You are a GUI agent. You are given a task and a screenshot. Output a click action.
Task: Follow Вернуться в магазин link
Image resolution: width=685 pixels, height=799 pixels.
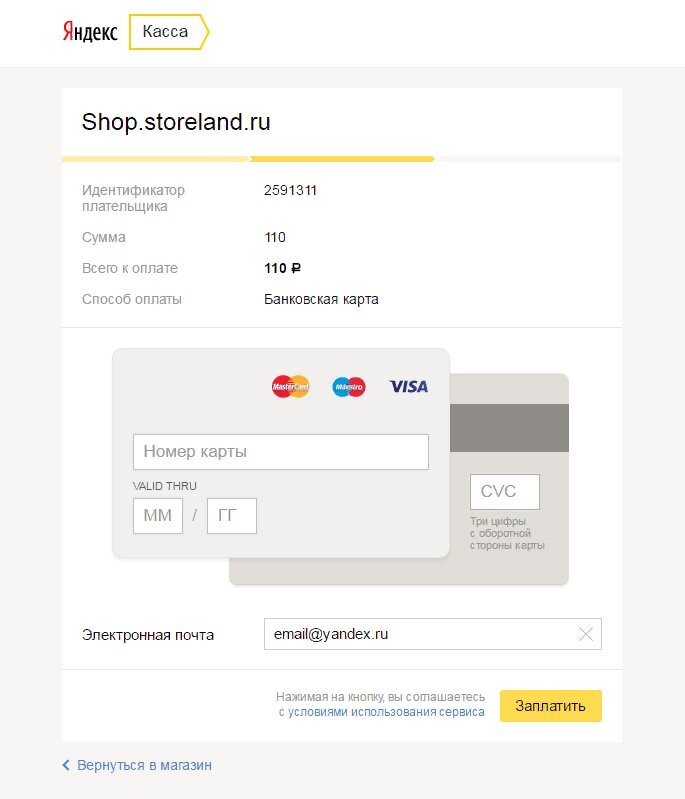coord(144,765)
